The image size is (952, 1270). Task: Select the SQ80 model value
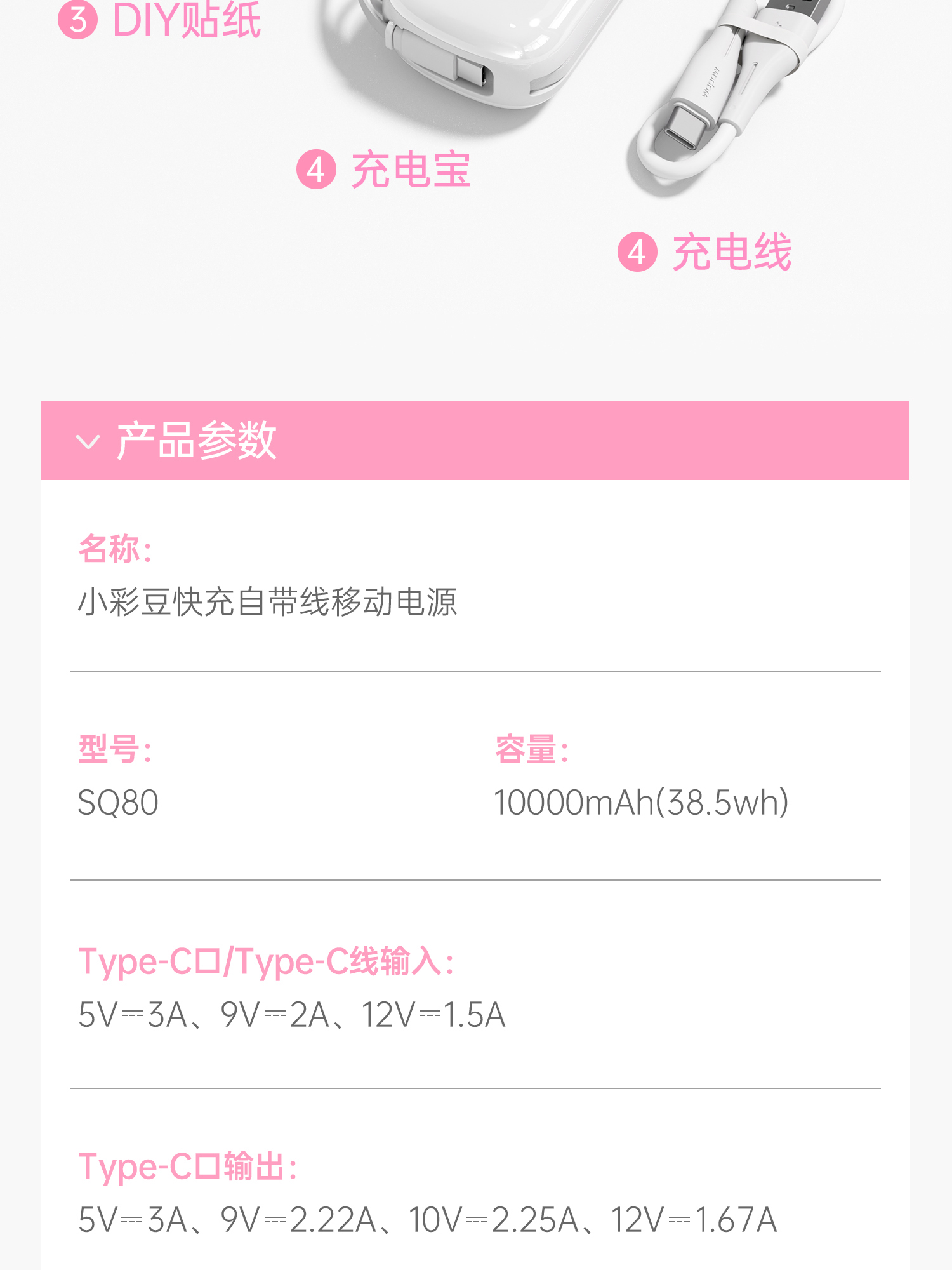pyautogui.click(x=118, y=803)
